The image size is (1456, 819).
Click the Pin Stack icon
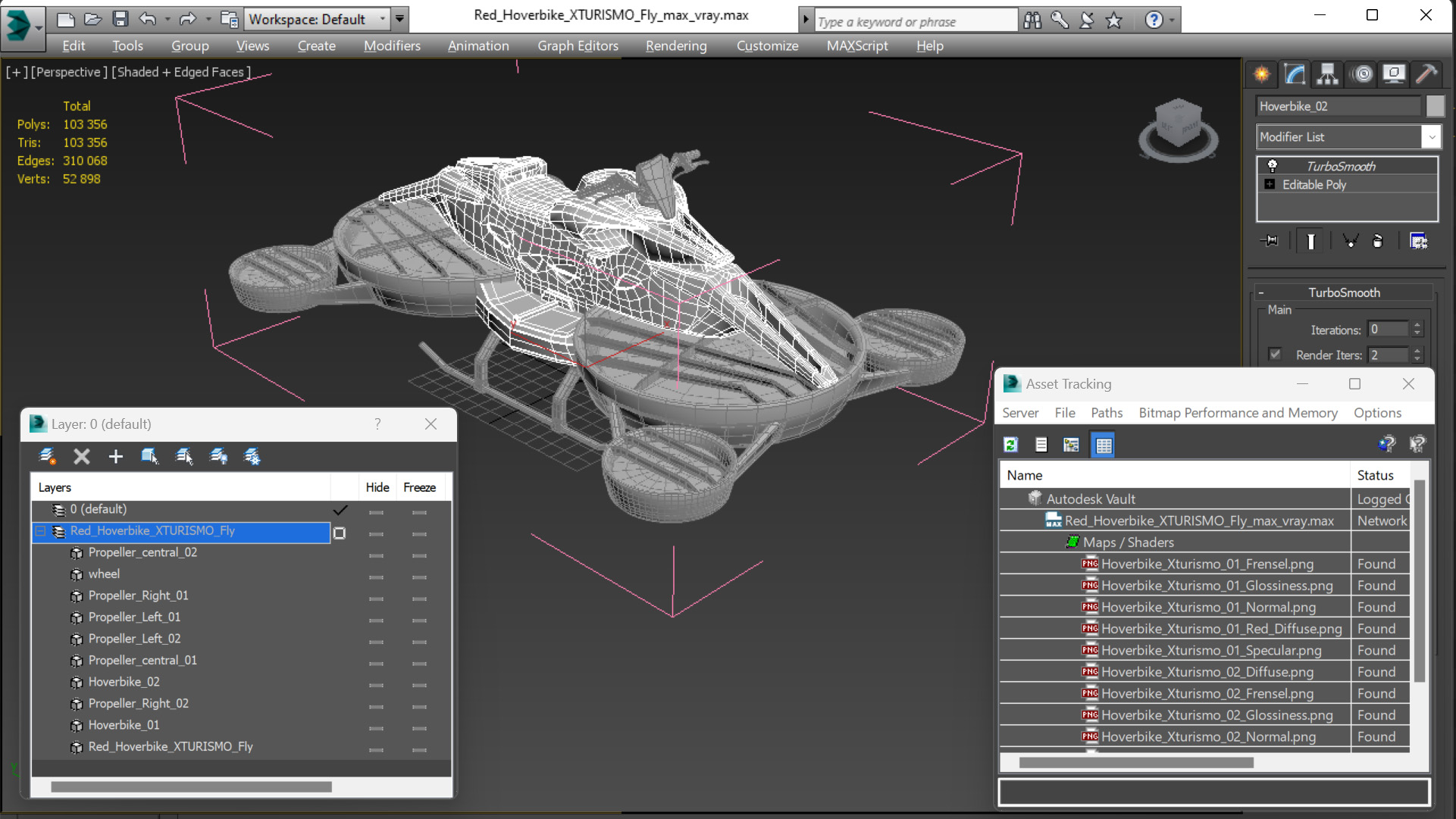[1270, 241]
